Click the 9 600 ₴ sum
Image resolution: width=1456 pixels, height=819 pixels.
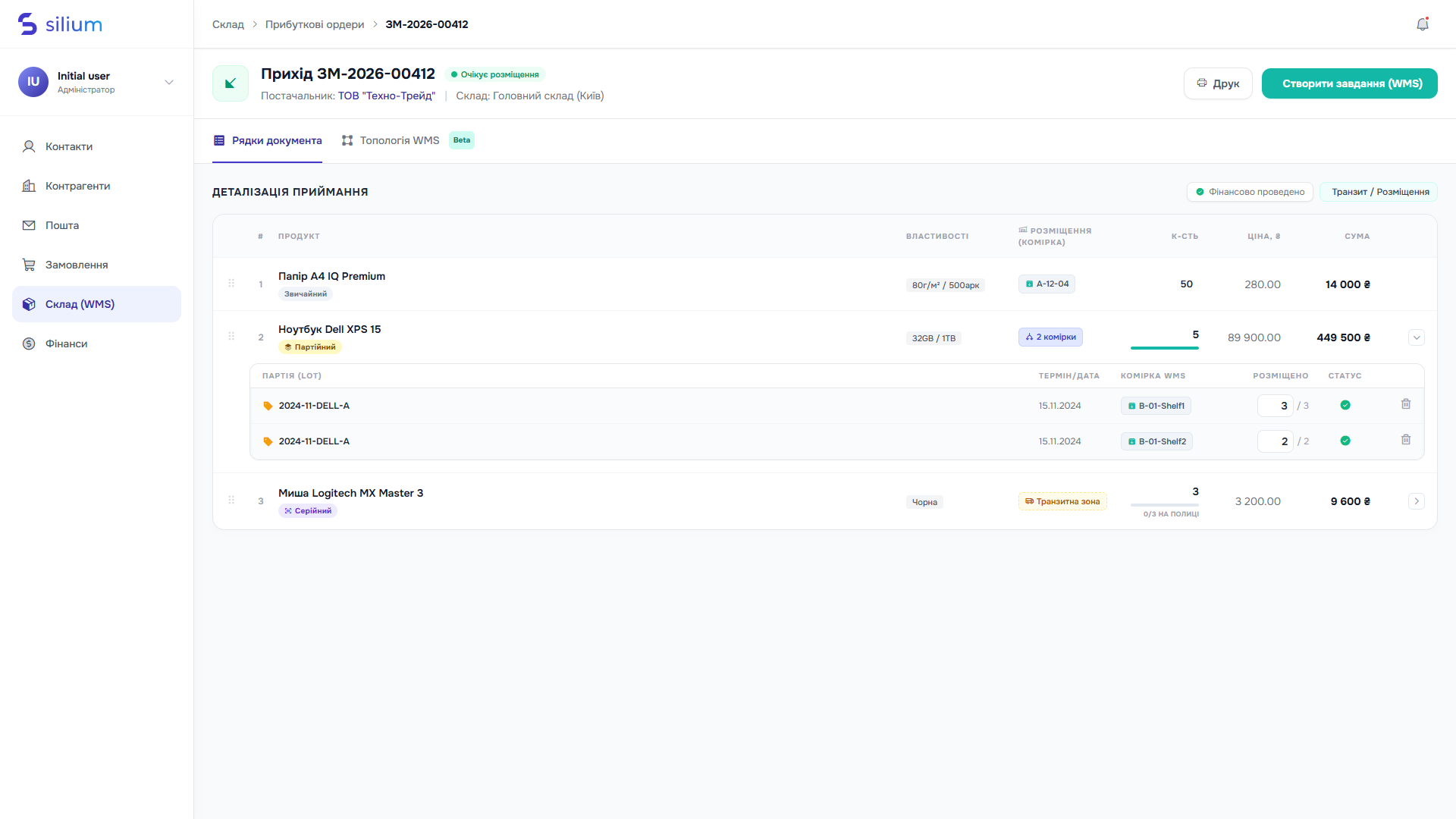click(x=1351, y=501)
